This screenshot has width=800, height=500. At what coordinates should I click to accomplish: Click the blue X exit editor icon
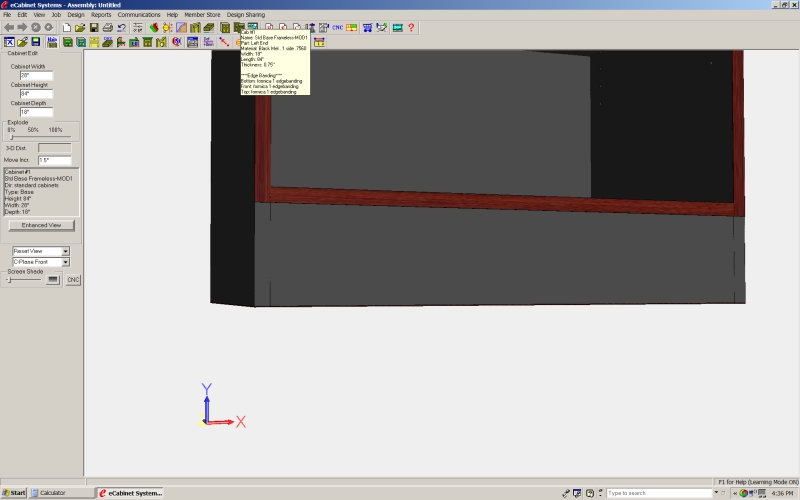9,42
